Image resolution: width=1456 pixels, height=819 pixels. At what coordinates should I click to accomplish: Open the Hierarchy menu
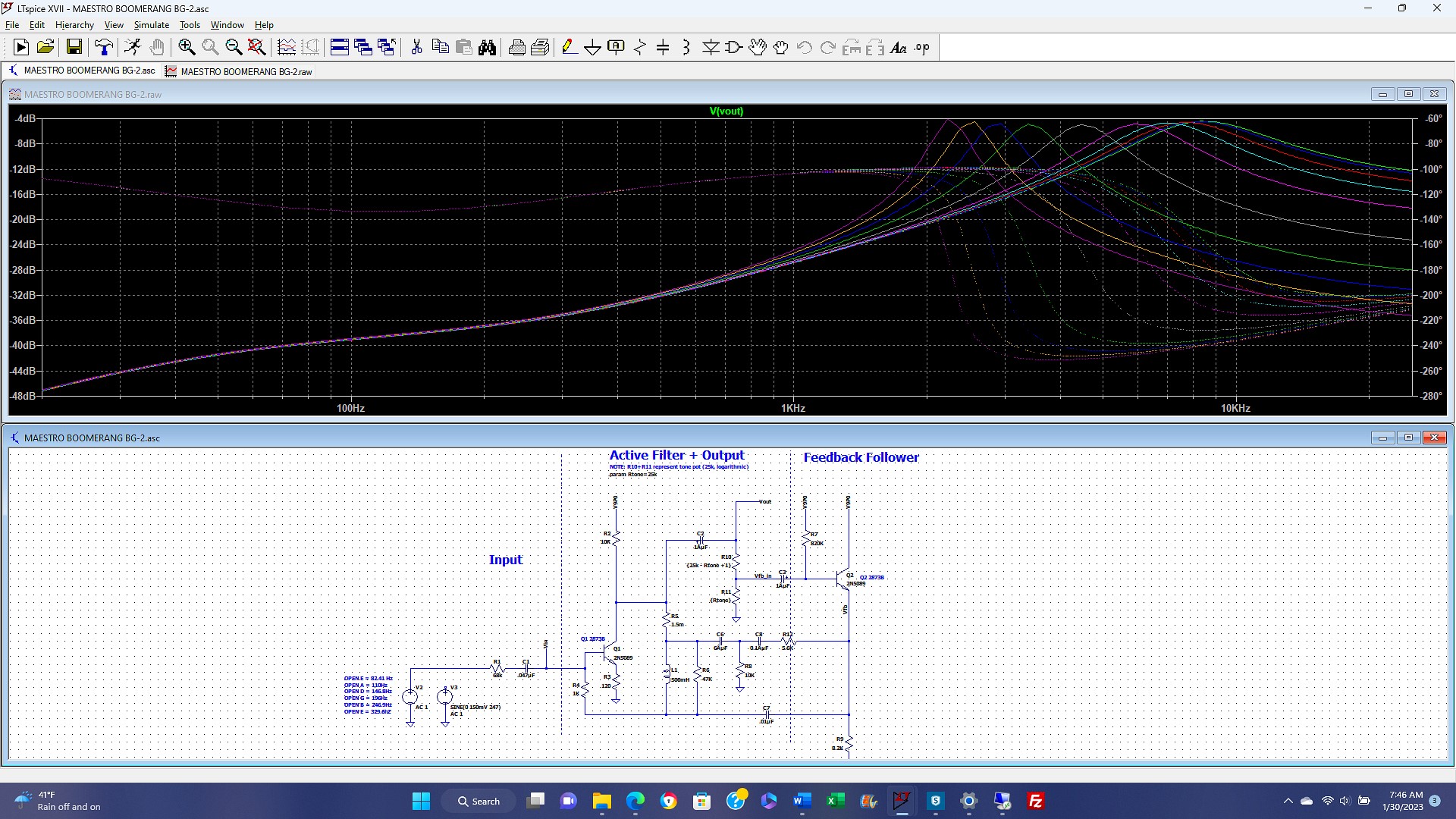click(74, 25)
